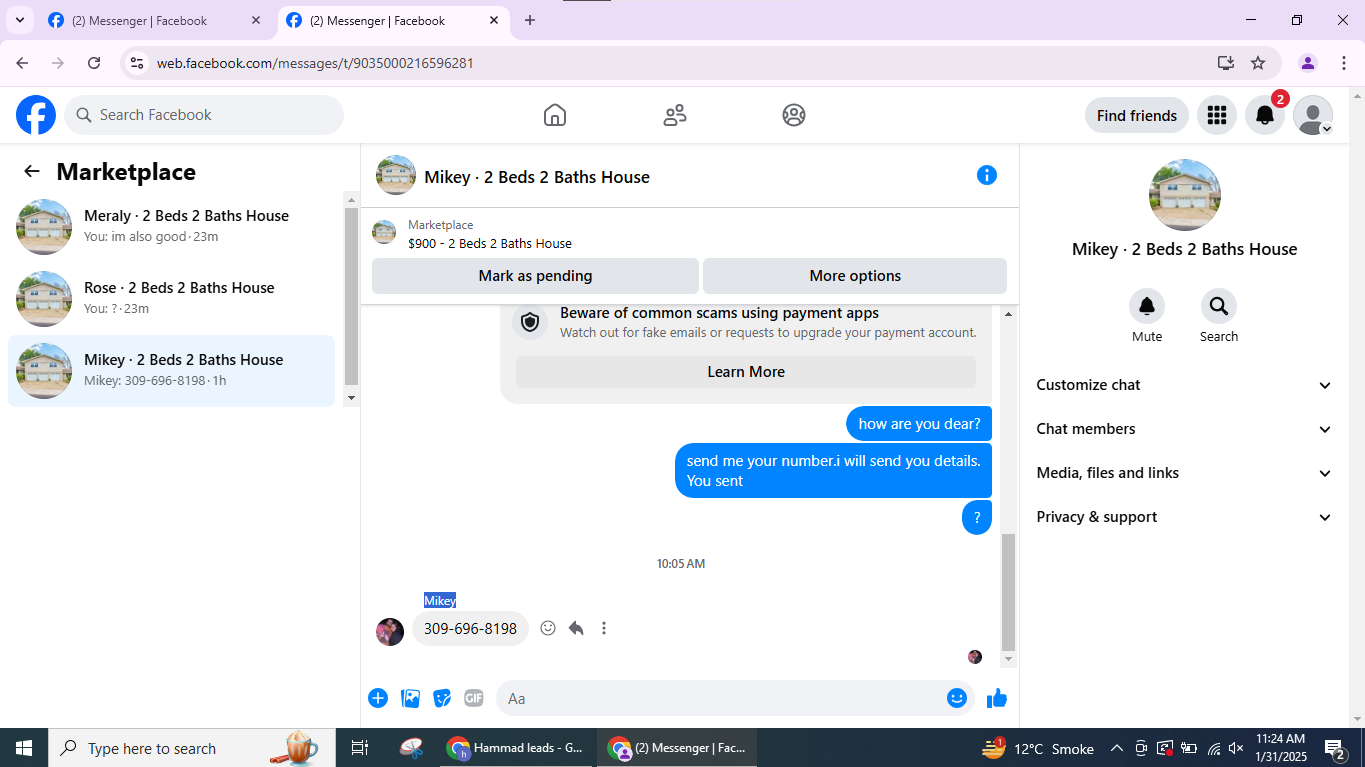Screen dimensions: 1365x767
Task: Open more actions for the 309-696-8198 message
Action: point(604,628)
